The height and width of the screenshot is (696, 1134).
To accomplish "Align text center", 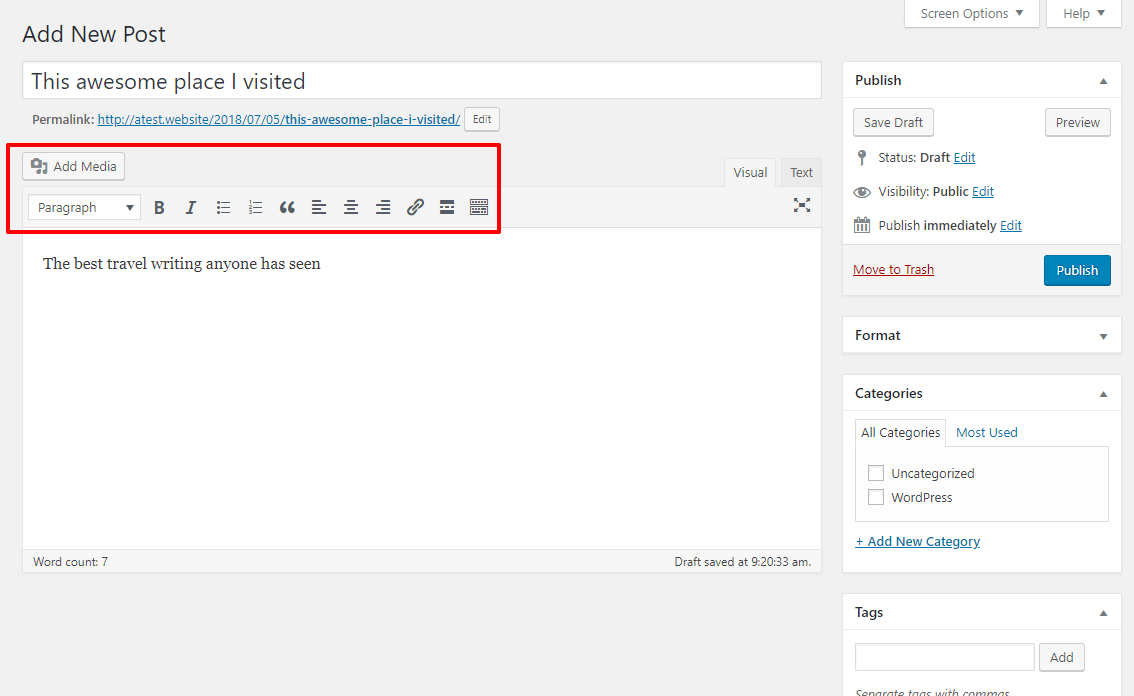I will click(x=351, y=208).
